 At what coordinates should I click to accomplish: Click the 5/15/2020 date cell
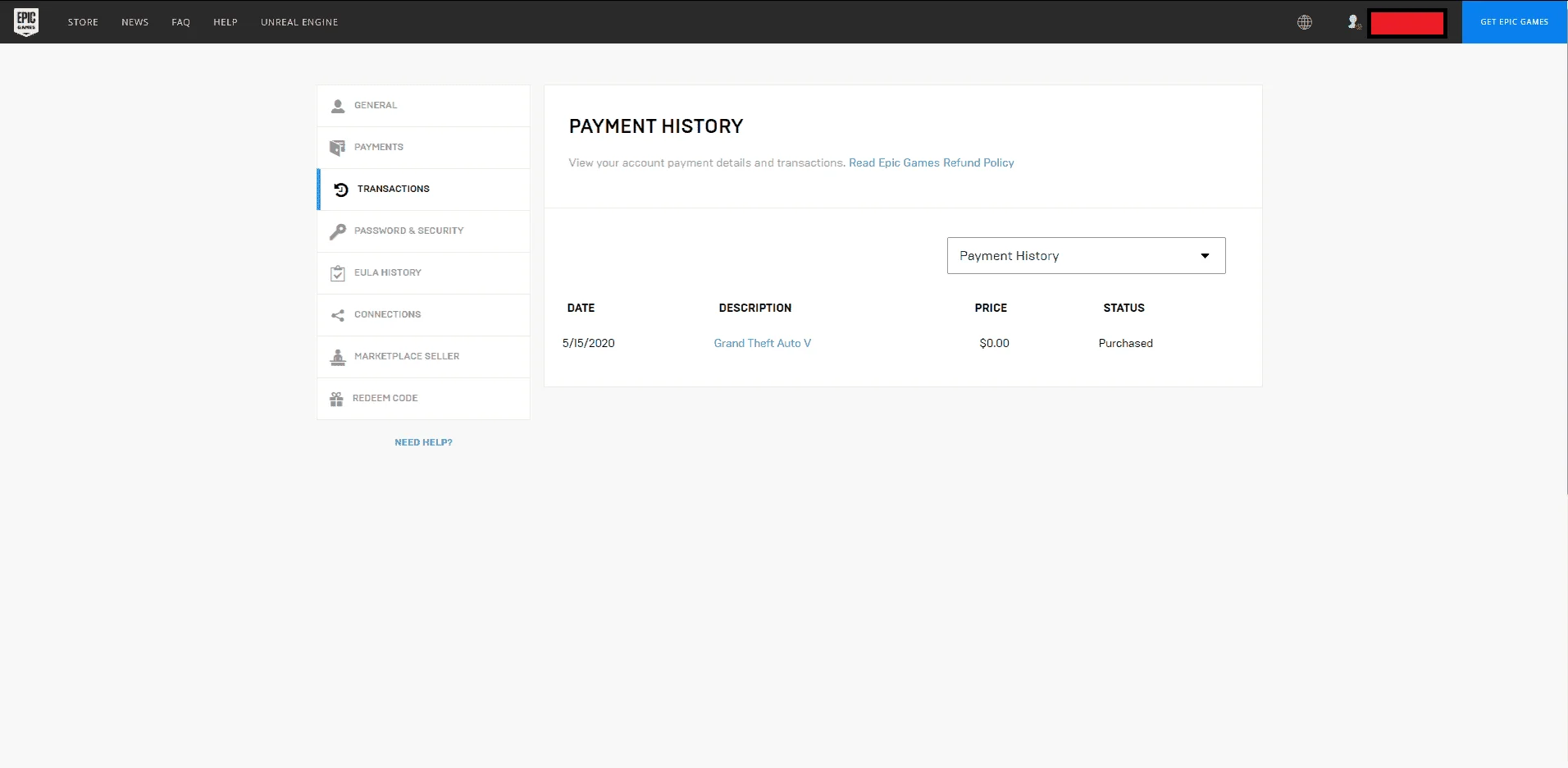coord(589,344)
